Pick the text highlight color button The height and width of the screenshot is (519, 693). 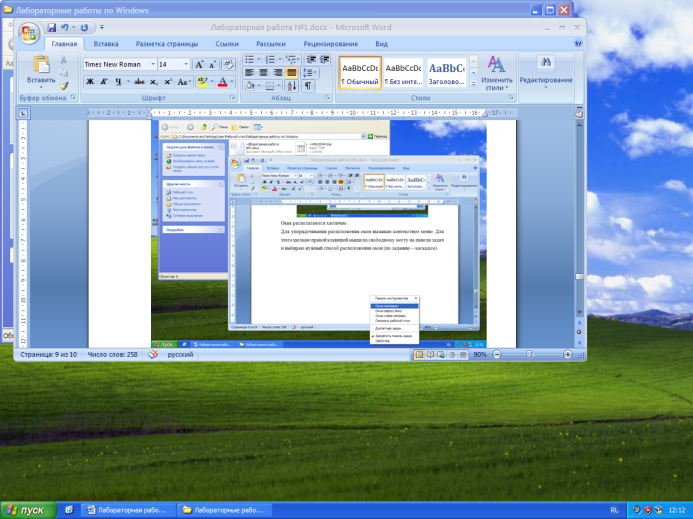tap(203, 81)
